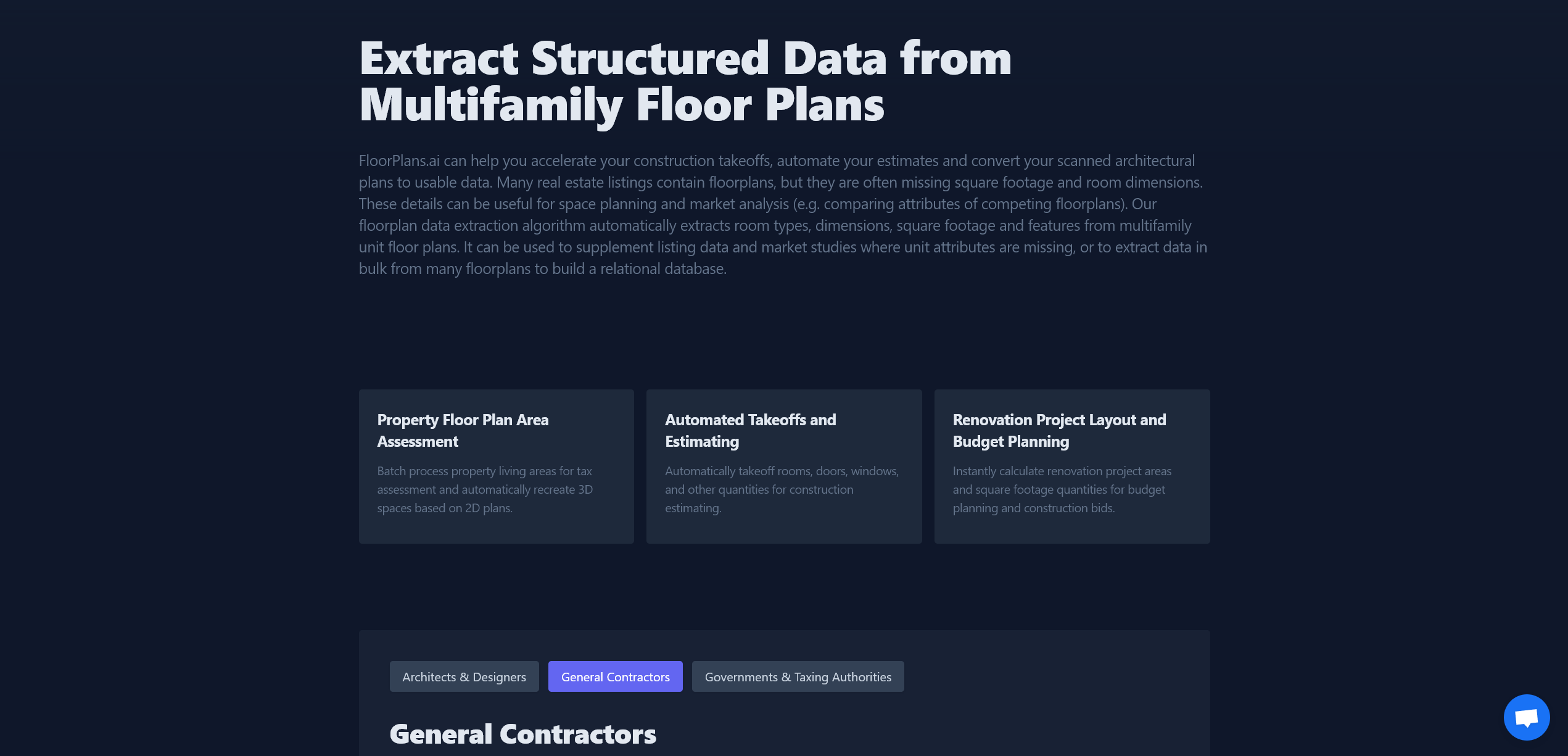Click the Property Floor Plan Area Assessment title
The image size is (1568, 756).
463,431
